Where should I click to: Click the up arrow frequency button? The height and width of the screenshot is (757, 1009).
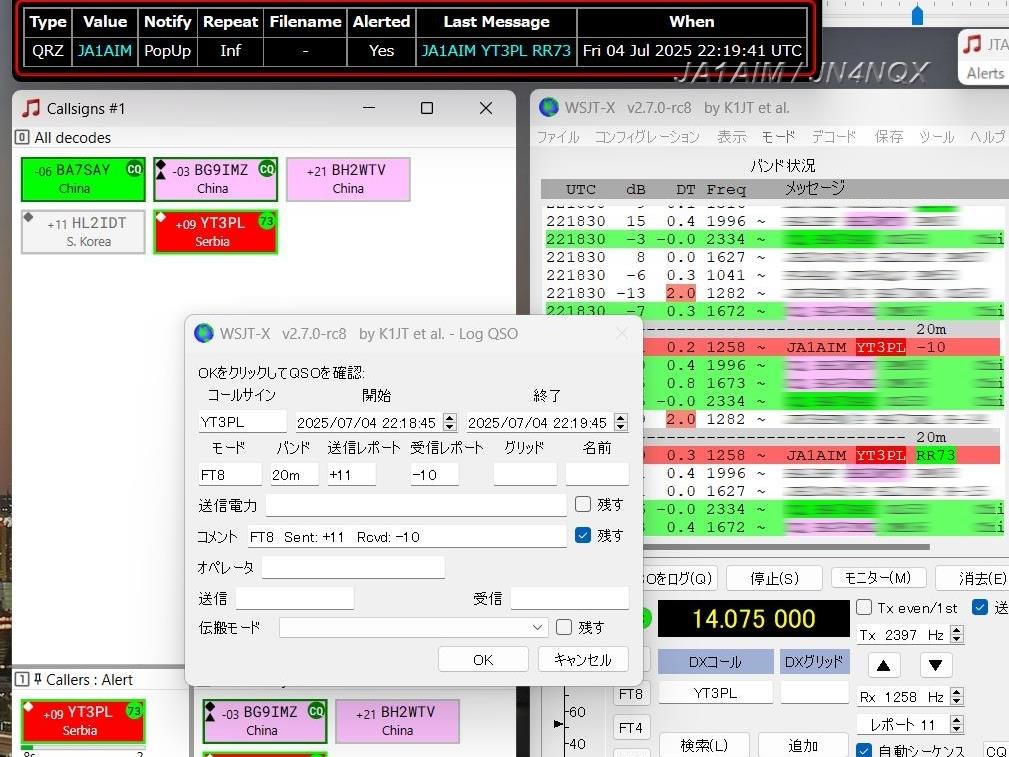click(x=883, y=665)
